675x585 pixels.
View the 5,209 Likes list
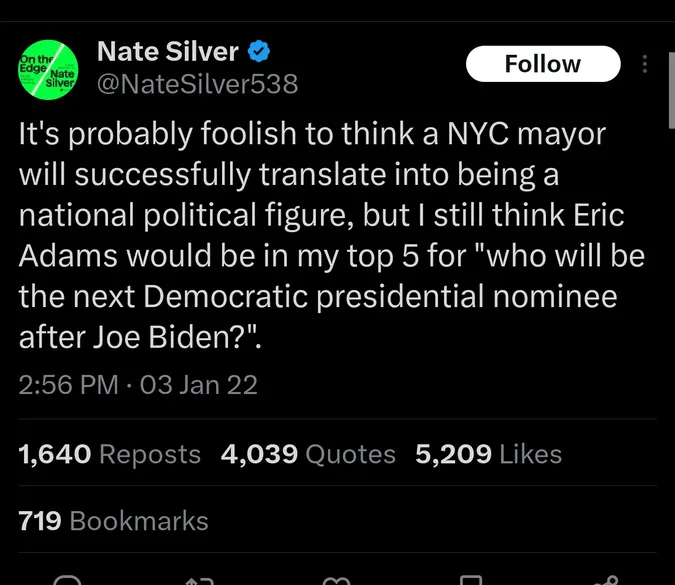click(x=488, y=454)
